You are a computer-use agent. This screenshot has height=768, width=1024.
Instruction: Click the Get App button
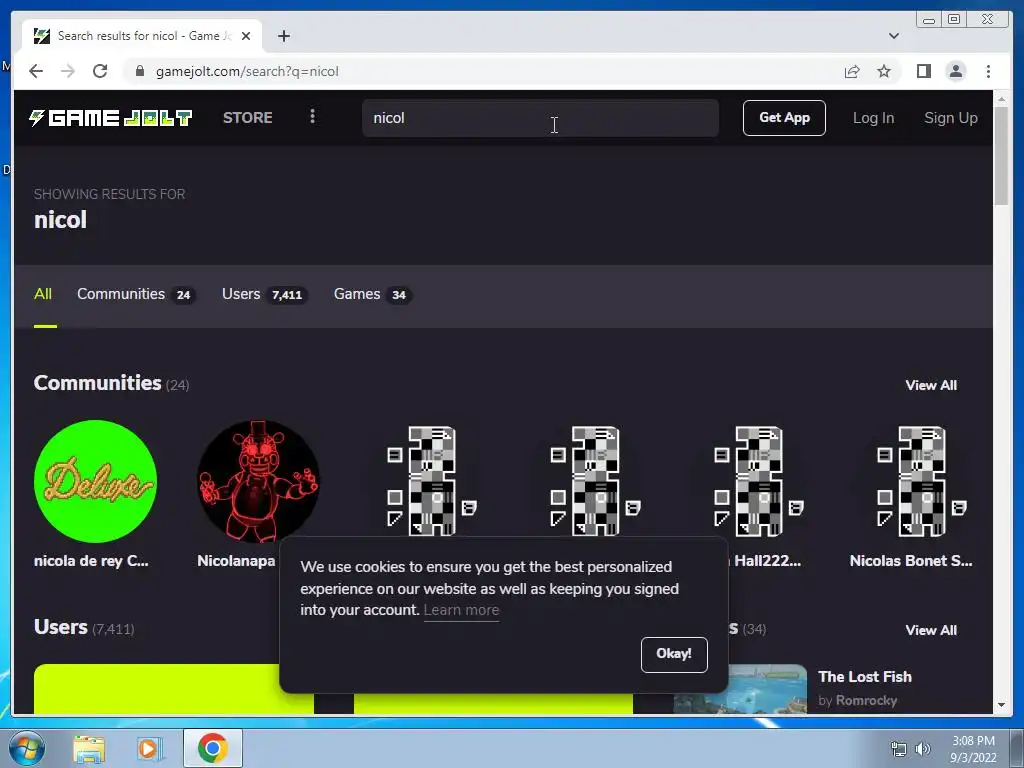(784, 118)
